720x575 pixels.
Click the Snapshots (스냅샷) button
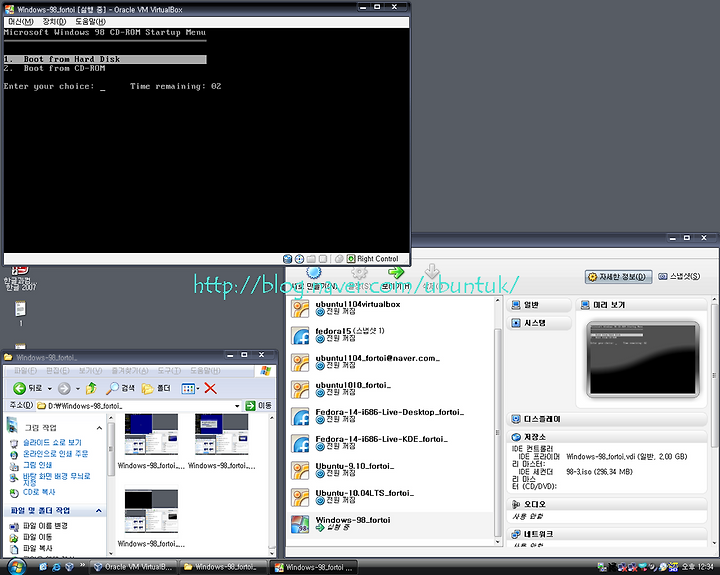[x=679, y=276]
